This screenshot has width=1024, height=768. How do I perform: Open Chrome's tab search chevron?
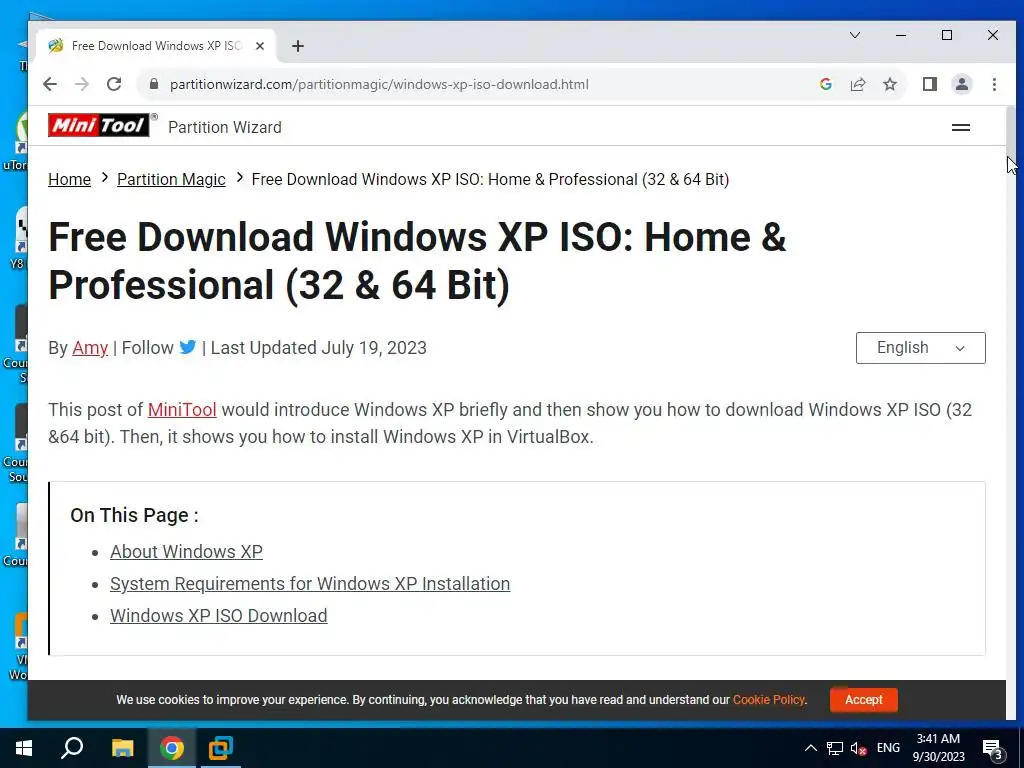pos(854,35)
